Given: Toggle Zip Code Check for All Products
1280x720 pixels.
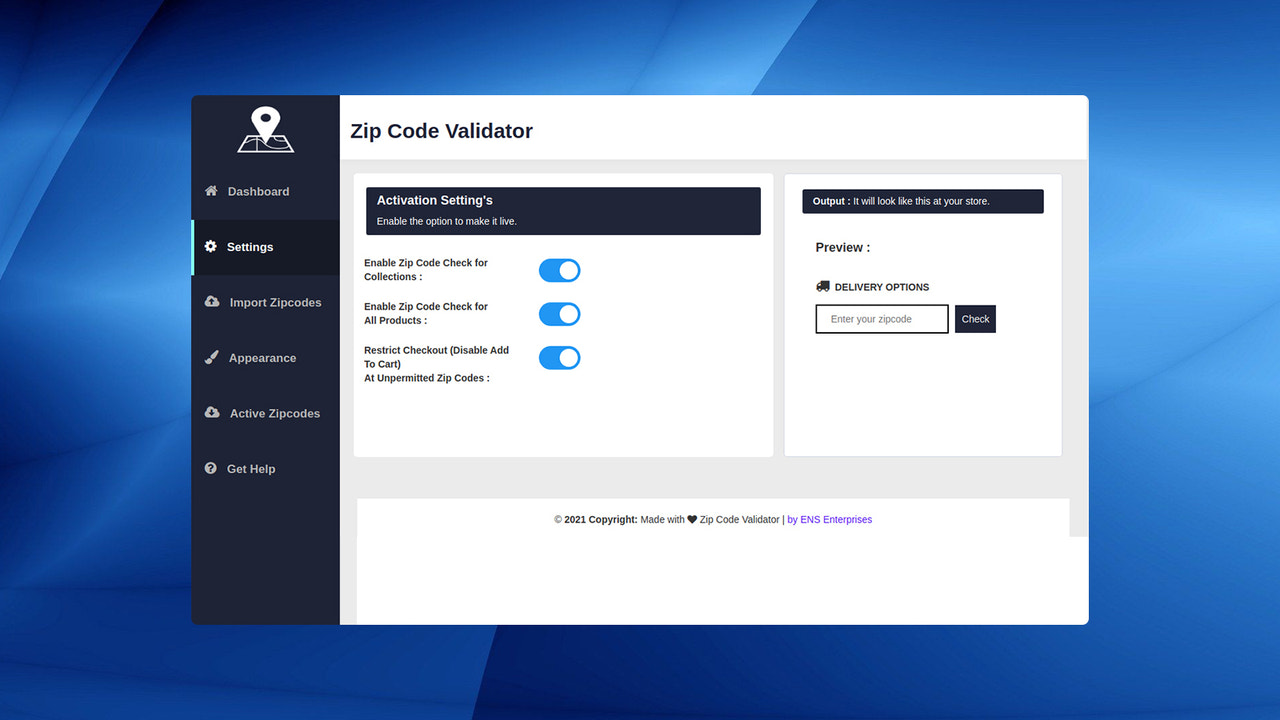Looking at the screenshot, I should point(559,313).
